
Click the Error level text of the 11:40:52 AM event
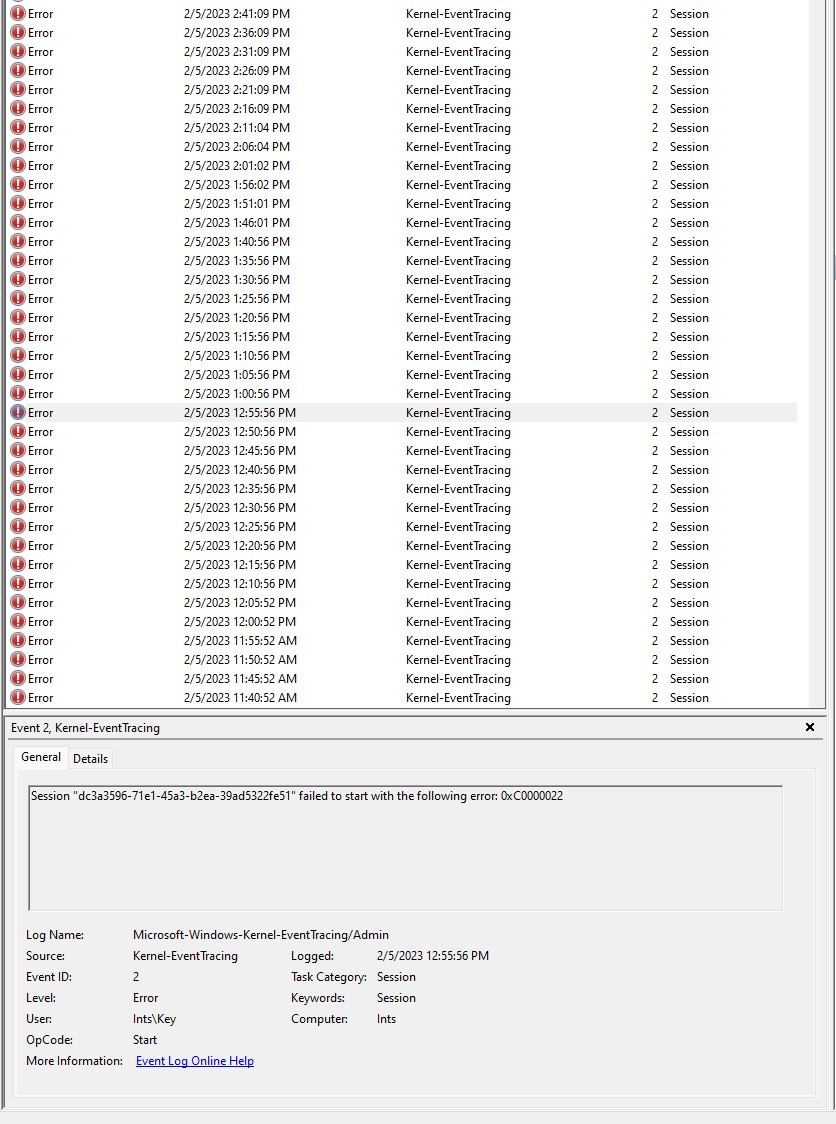coord(40,697)
